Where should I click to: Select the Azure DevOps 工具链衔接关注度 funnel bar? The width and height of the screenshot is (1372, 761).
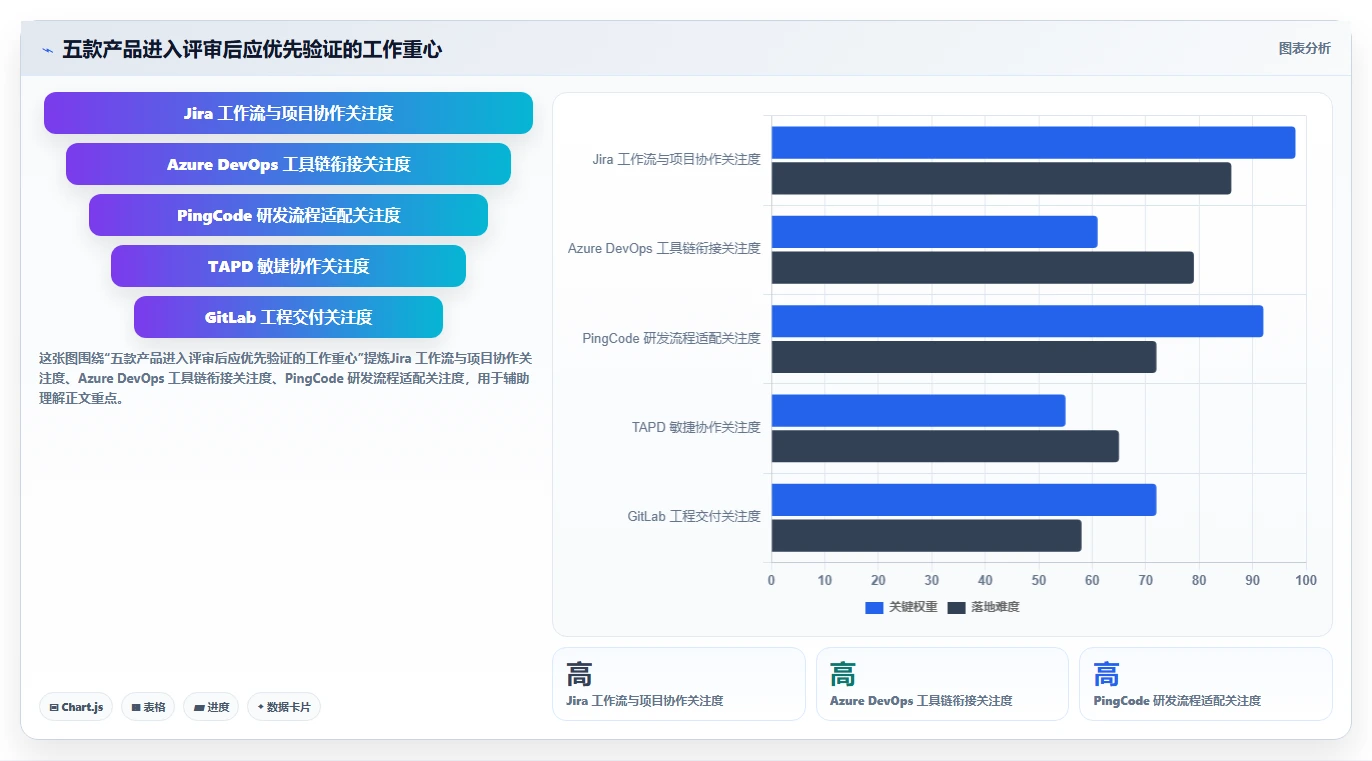[x=288, y=164]
